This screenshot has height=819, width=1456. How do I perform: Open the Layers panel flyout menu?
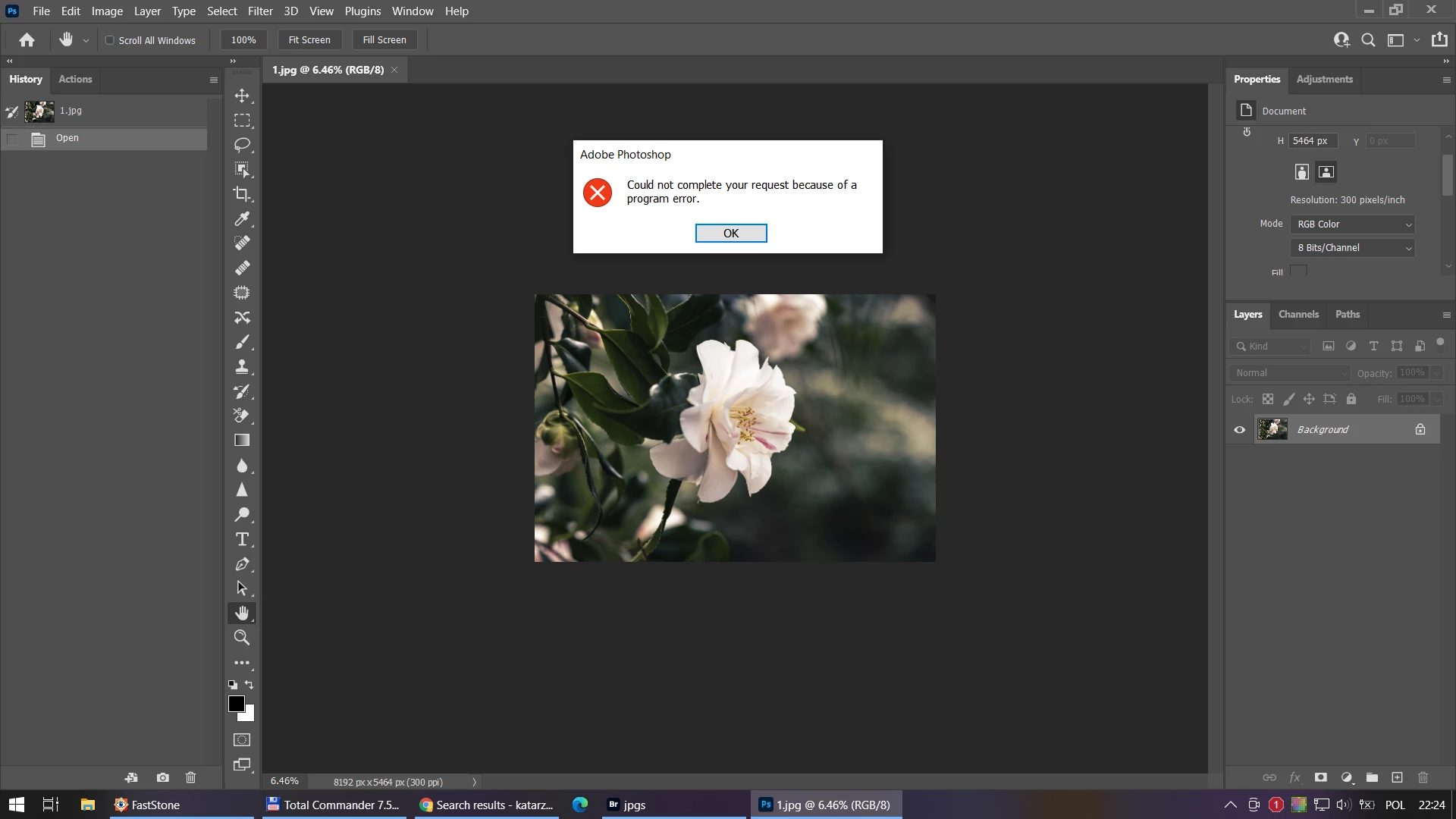point(1445,315)
